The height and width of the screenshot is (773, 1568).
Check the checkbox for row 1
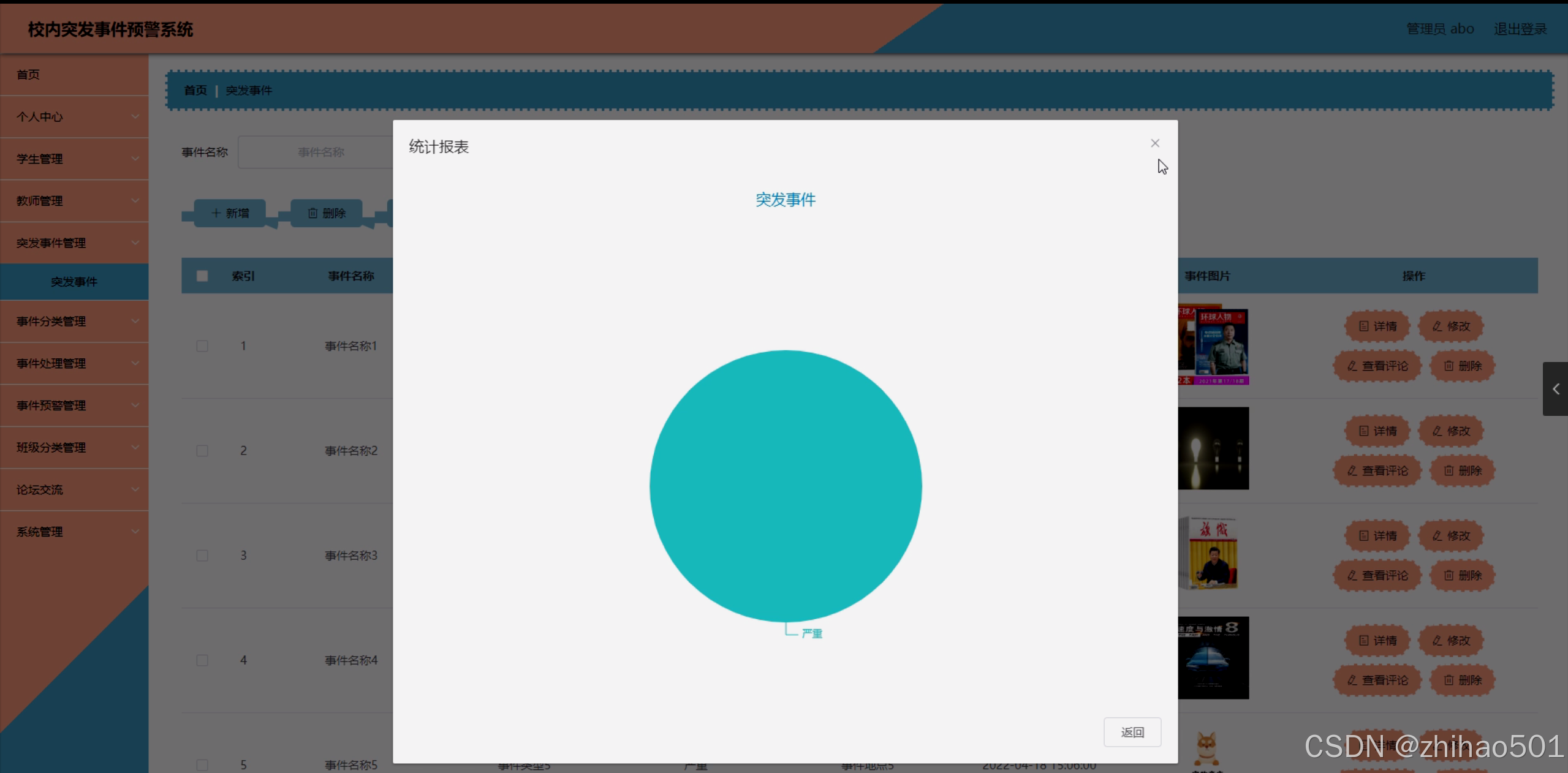click(202, 346)
